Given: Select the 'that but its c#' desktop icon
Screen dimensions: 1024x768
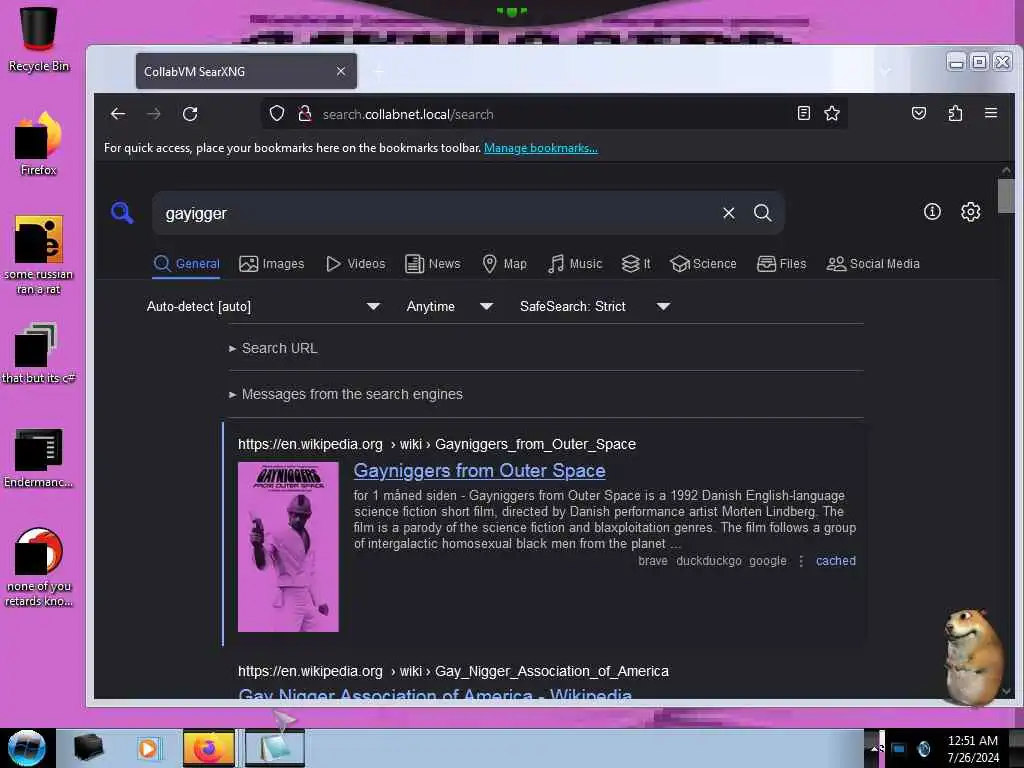Looking at the screenshot, I should point(39,353).
